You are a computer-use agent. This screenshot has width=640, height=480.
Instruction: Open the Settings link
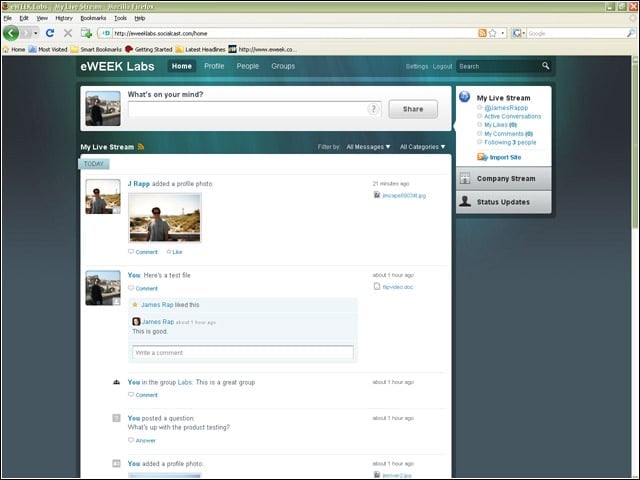point(417,66)
